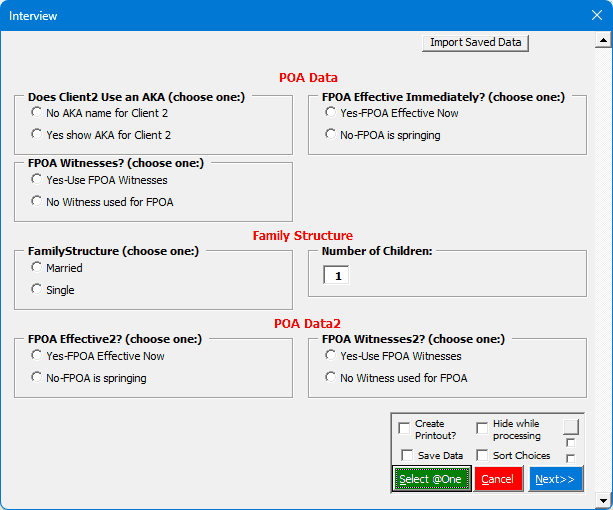Select the Married family structure option

37,267
